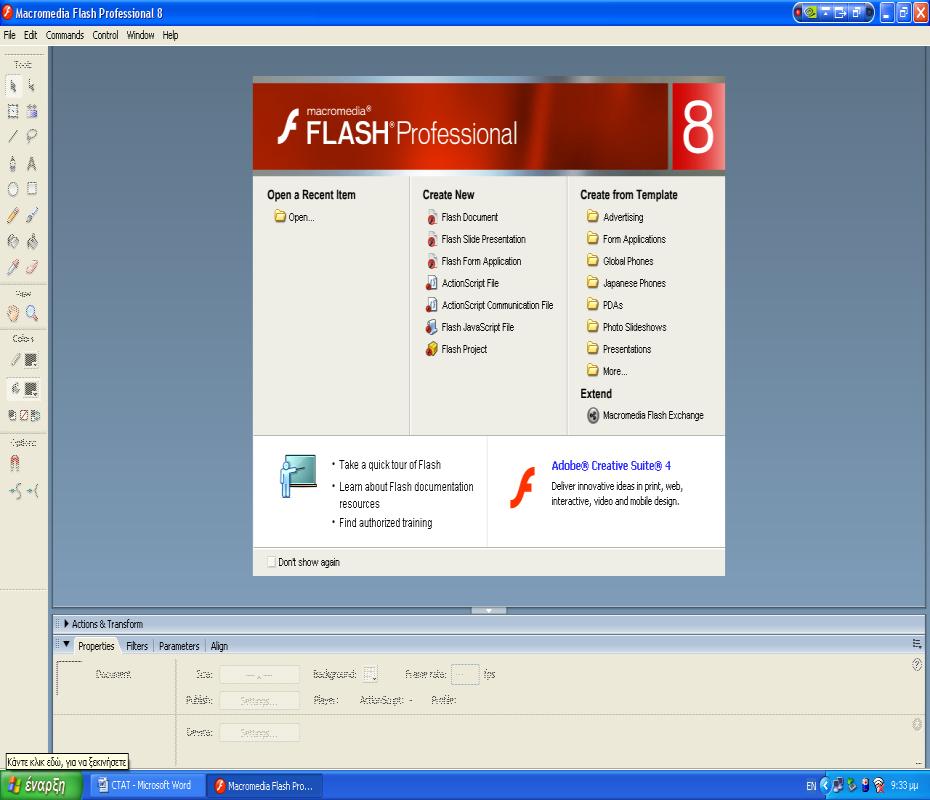Select the Rectangle tool
Viewport: 930px width, 800px height.
coord(32,189)
